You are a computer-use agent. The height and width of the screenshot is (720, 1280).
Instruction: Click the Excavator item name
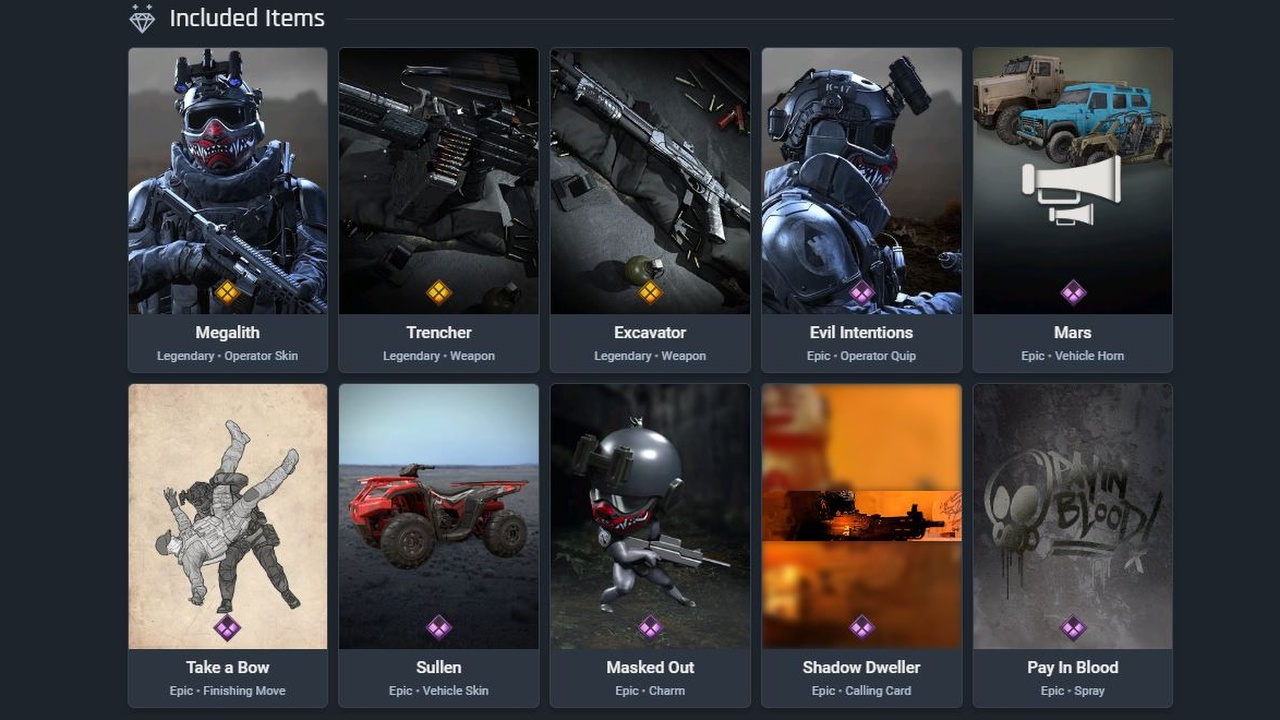pos(650,332)
